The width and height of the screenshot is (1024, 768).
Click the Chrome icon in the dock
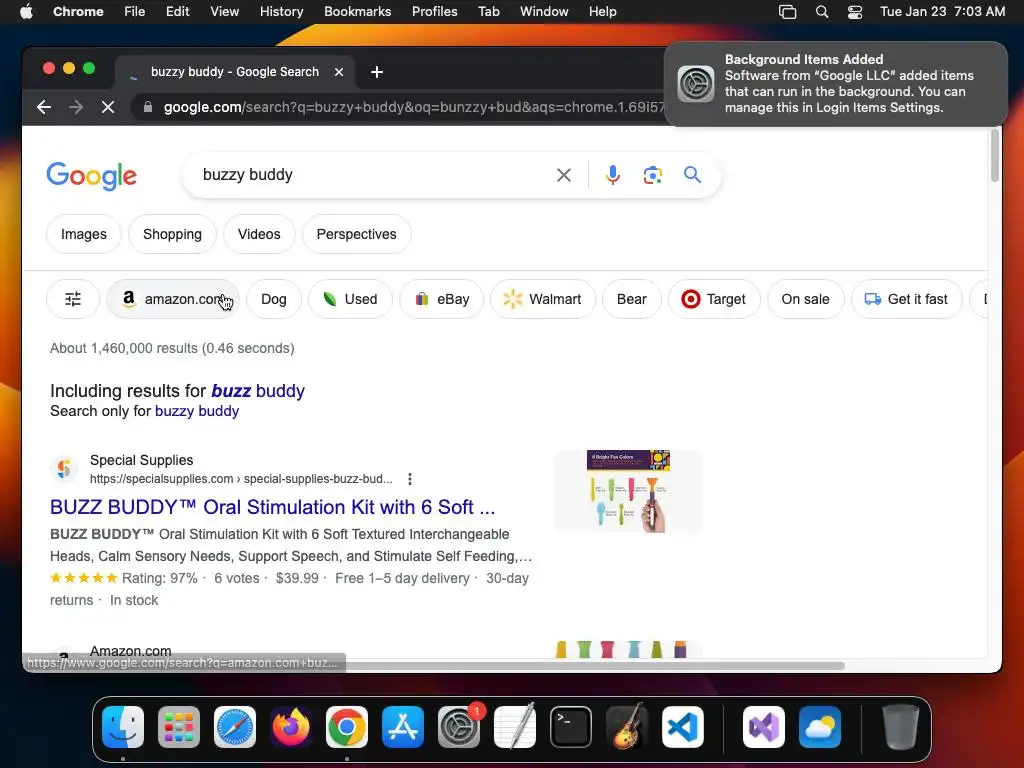coord(347,727)
